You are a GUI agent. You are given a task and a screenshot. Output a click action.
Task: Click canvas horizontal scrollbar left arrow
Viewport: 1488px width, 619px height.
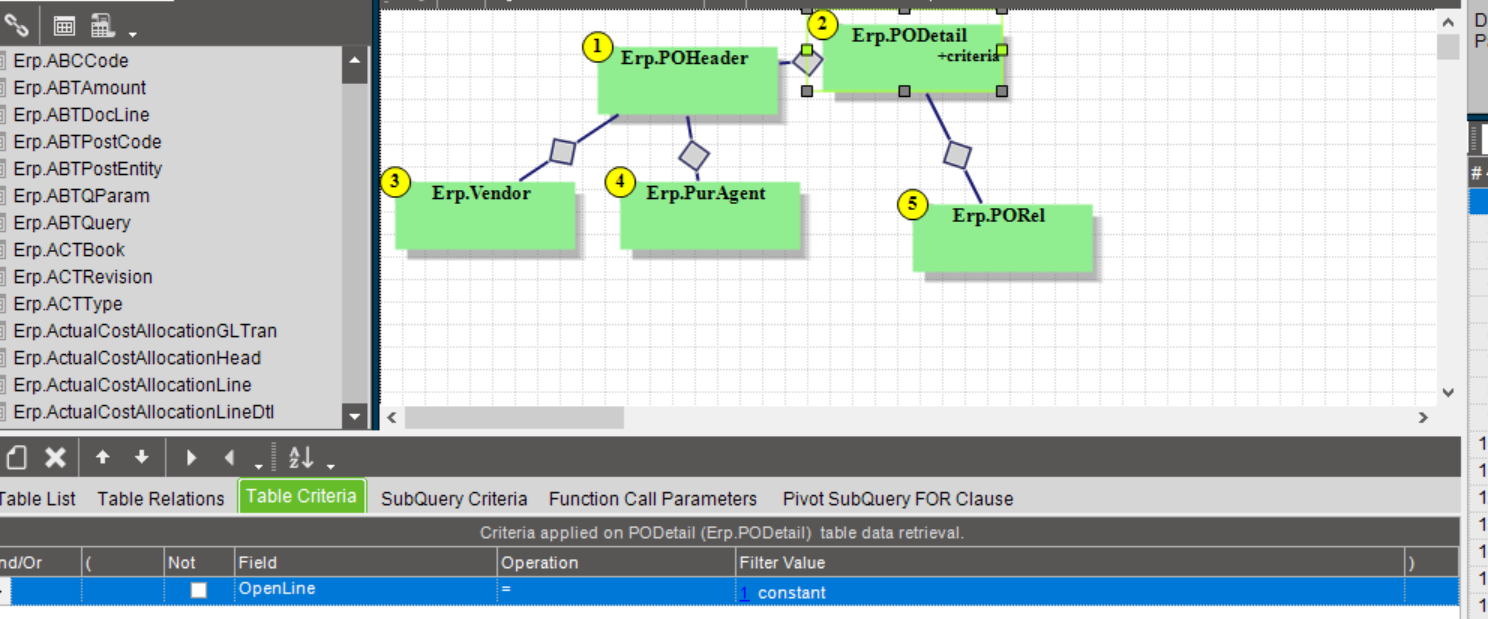click(392, 418)
